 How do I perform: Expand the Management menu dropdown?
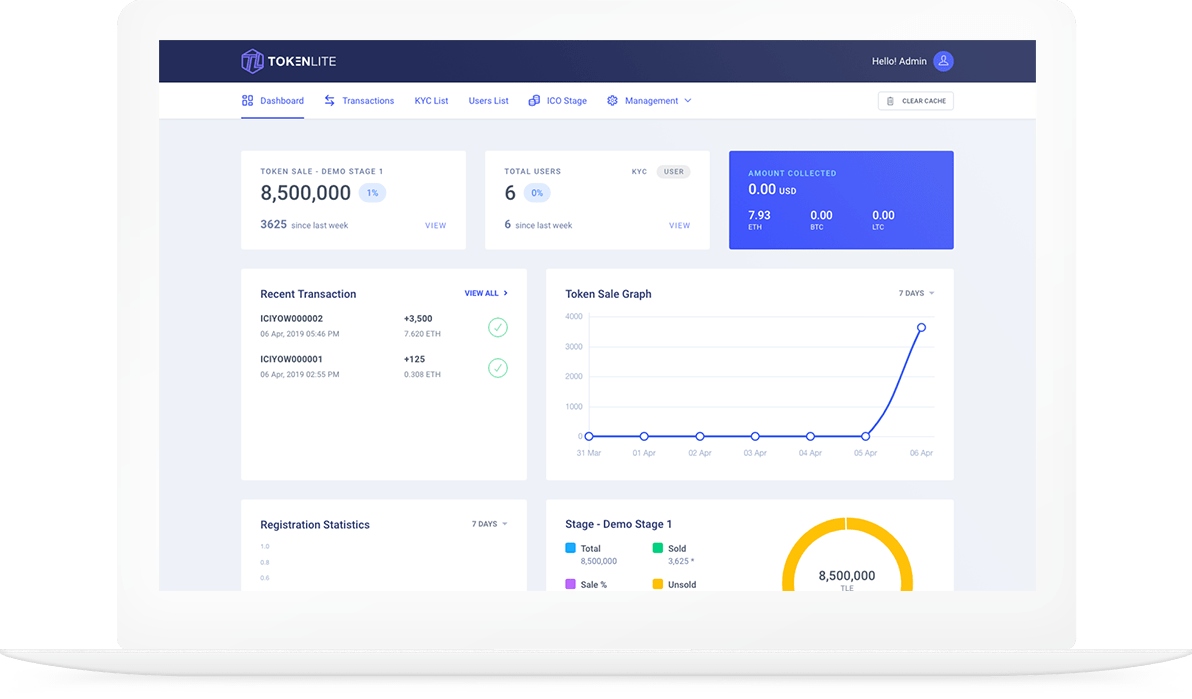687,101
